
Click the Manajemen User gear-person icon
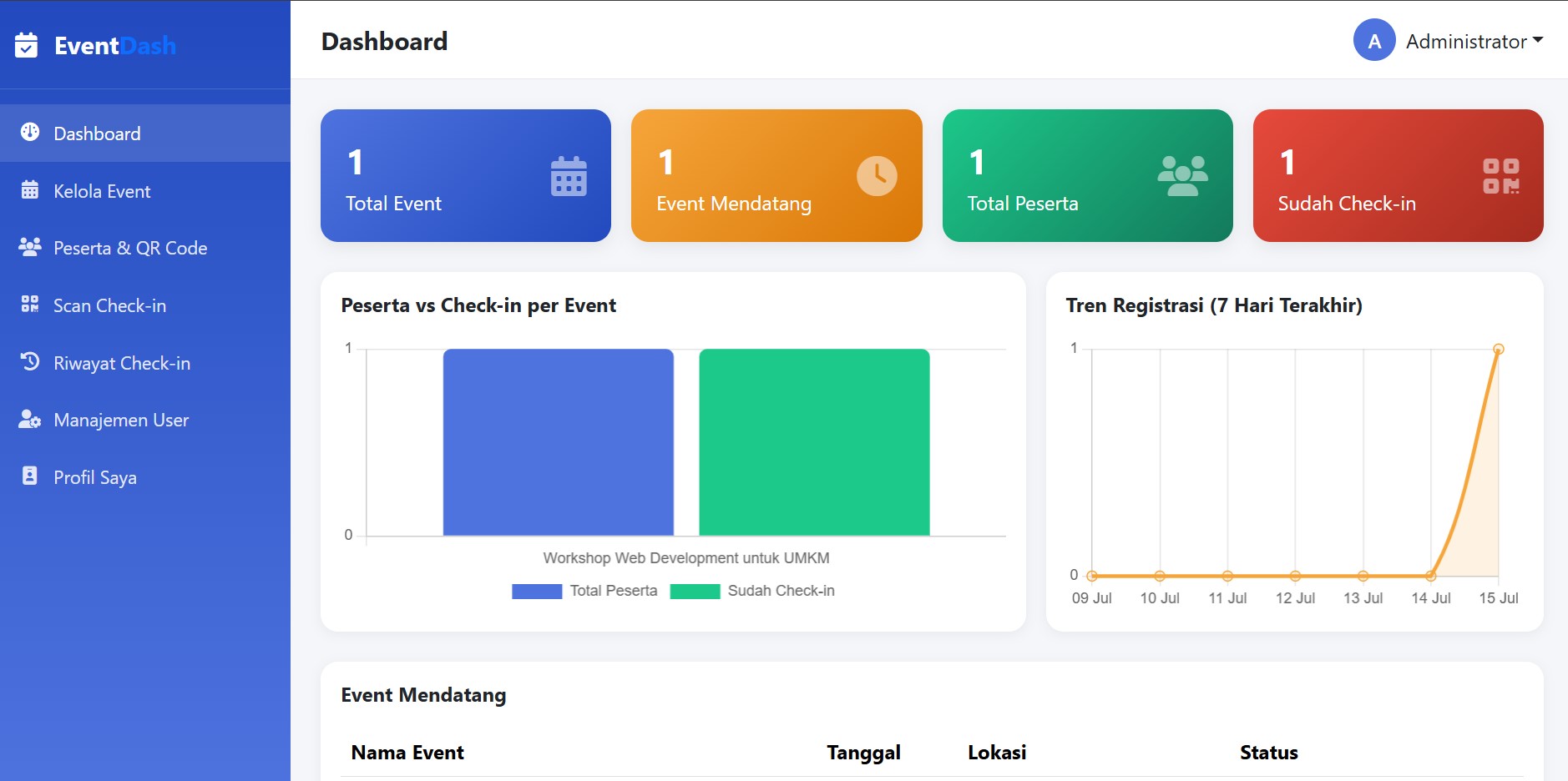click(30, 419)
